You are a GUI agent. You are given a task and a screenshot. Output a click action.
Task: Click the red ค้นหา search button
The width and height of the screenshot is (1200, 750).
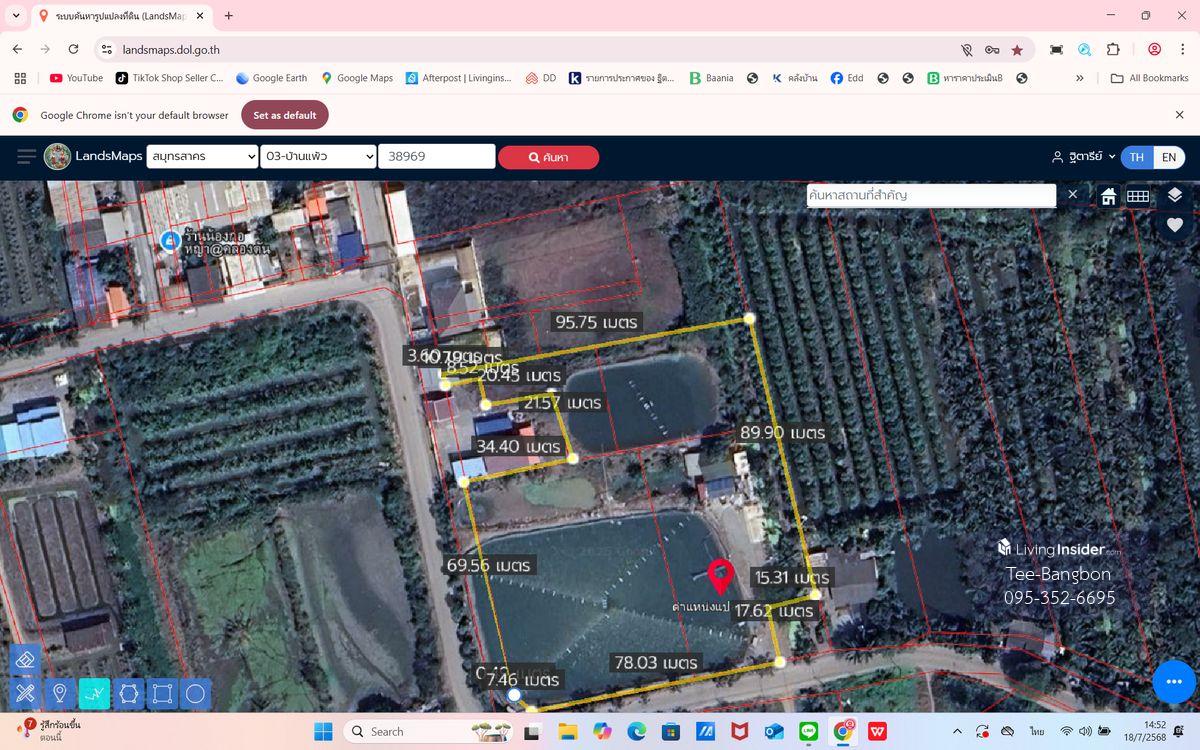tap(548, 157)
